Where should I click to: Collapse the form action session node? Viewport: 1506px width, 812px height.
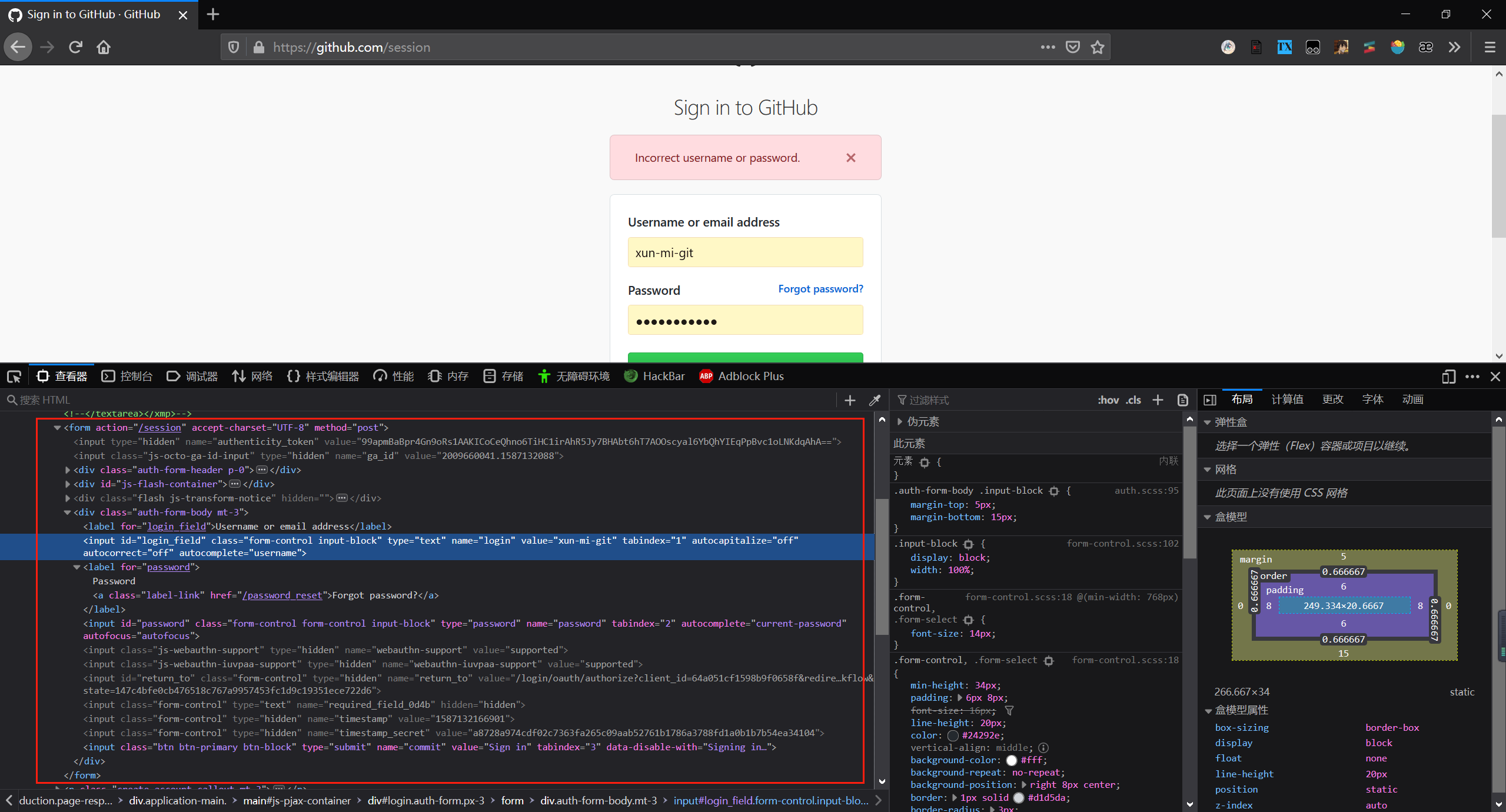(x=58, y=428)
